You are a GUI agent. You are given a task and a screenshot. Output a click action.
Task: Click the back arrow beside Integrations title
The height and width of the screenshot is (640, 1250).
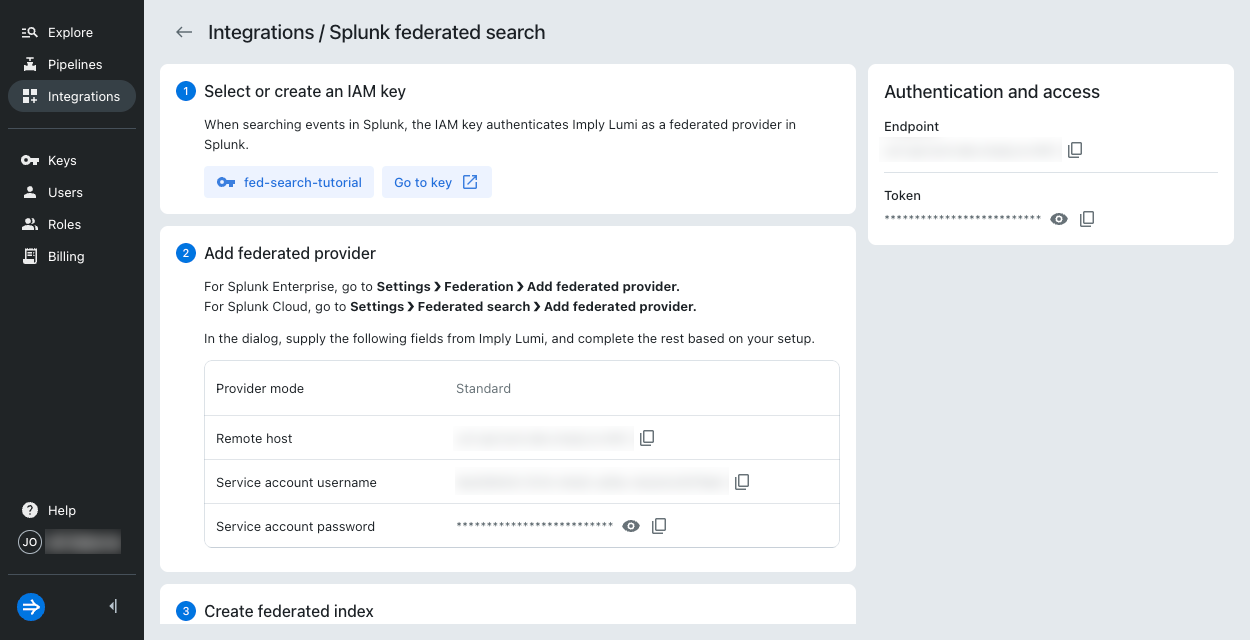(x=184, y=32)
